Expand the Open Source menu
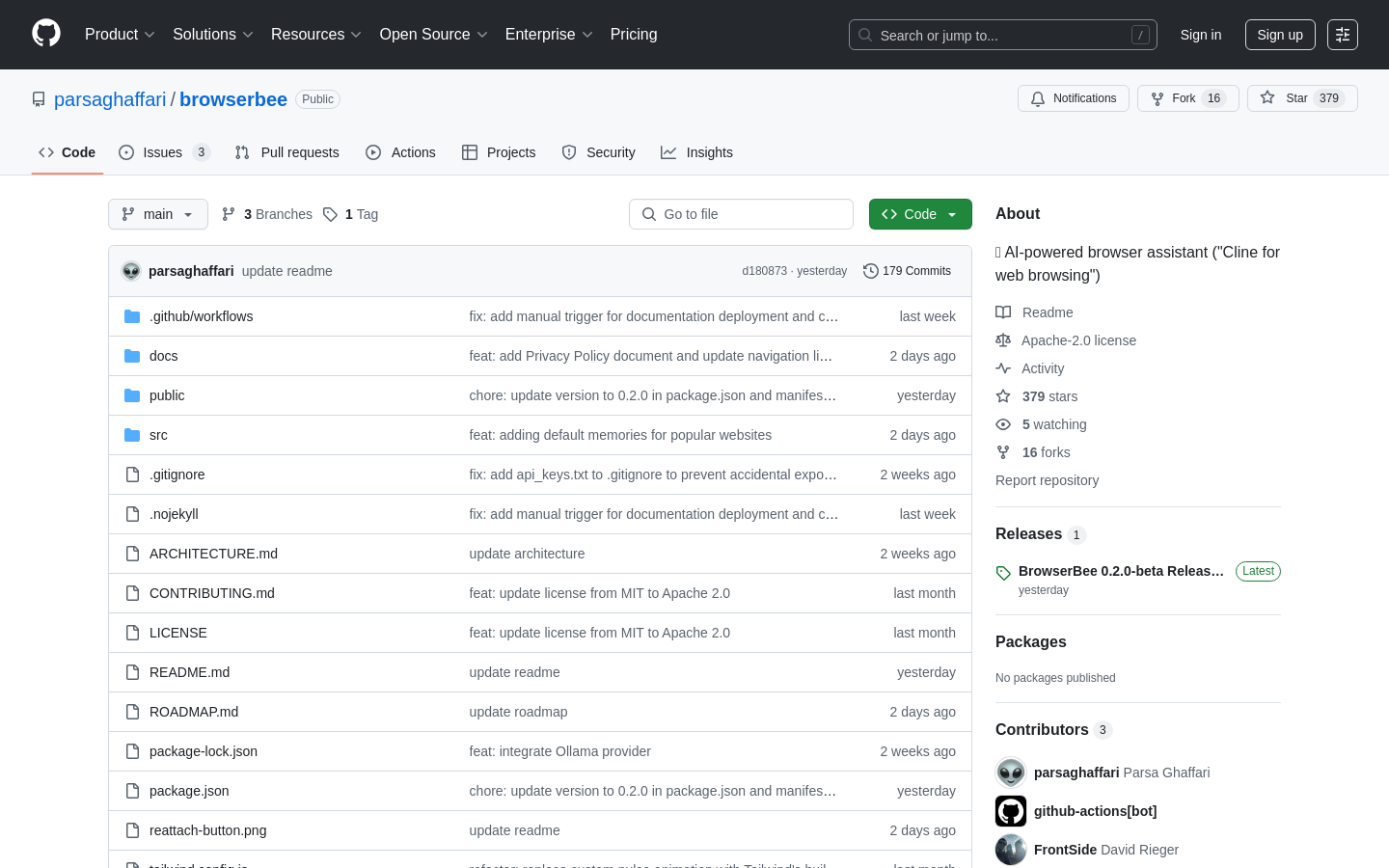Screen dimensions: 1389x868 pyautogui.click(x=434, y=35)
